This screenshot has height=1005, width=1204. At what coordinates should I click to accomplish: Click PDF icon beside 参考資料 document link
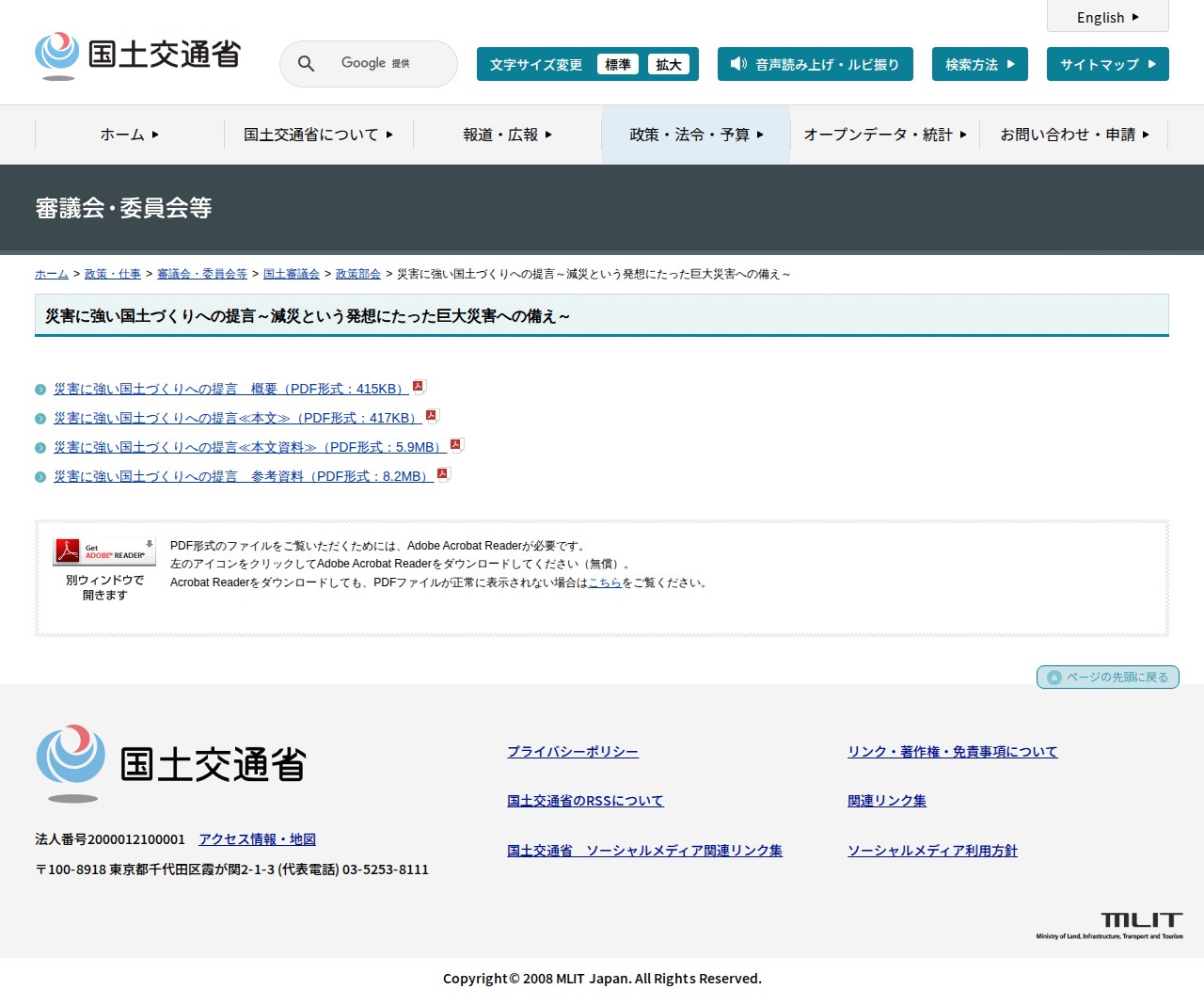(444, 474)
